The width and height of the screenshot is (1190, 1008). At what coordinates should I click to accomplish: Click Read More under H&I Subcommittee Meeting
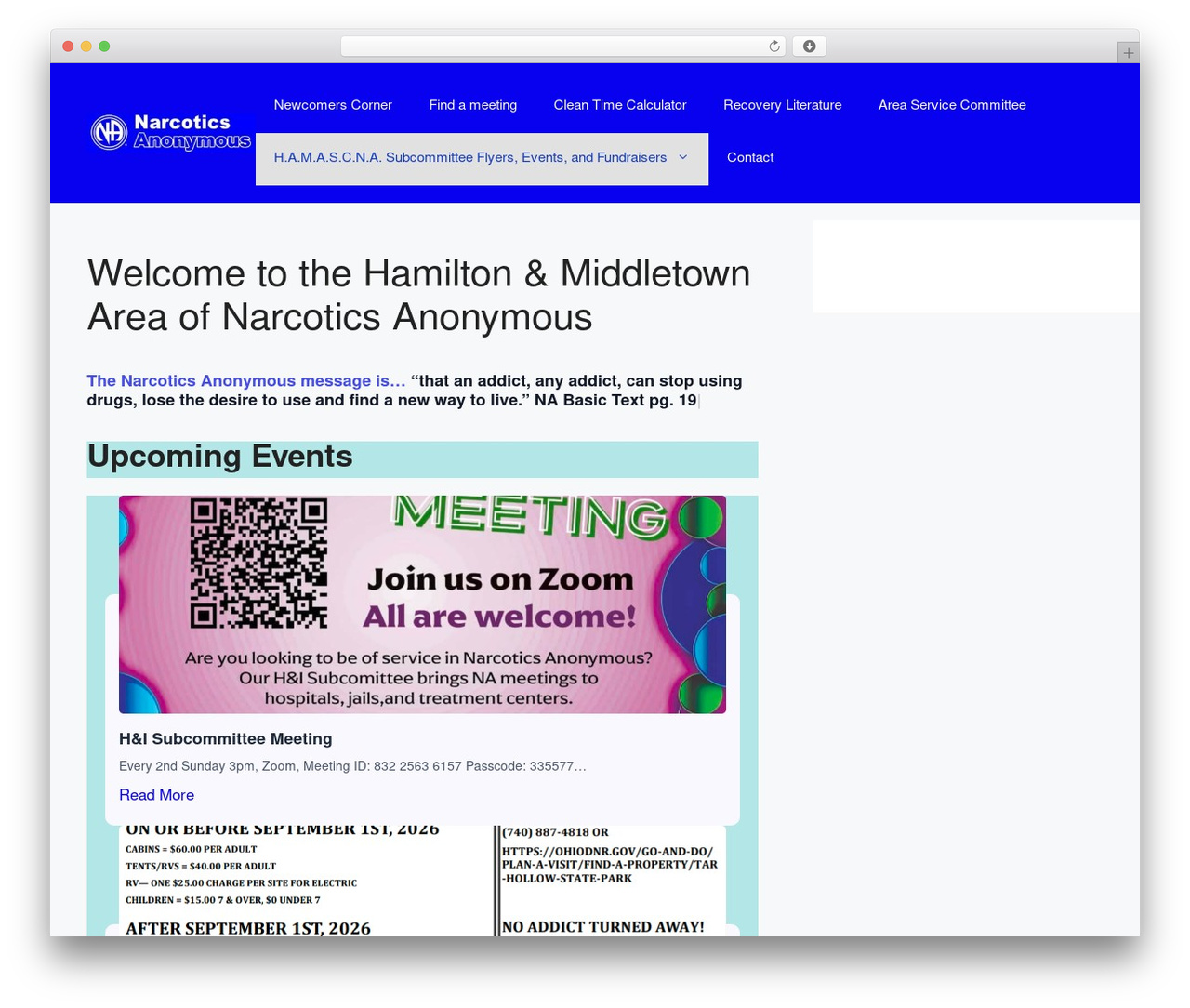coord(156,795)
